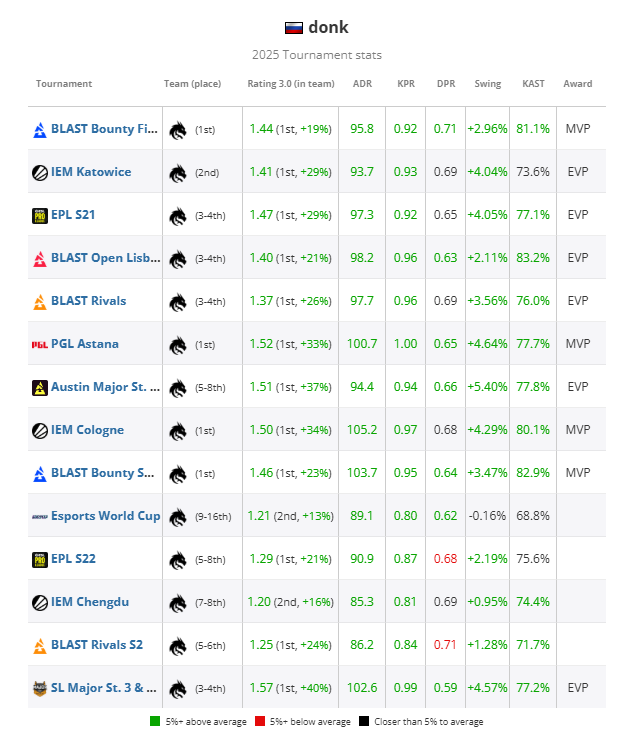This screenshot has height=746, width=631.
Task: Click the Esports World Cup logo icon
Action: (39, 516)
